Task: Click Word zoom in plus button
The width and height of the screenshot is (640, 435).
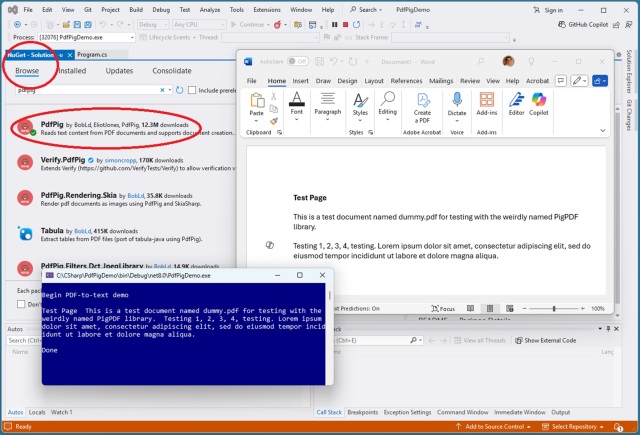Action: (583, 308)
